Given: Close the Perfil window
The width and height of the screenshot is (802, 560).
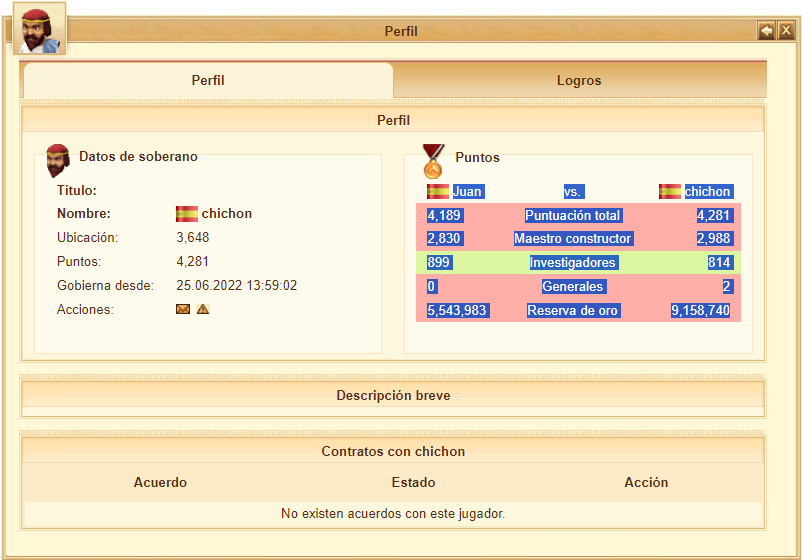Looking at the screenshot, I should tap(786, 31).
